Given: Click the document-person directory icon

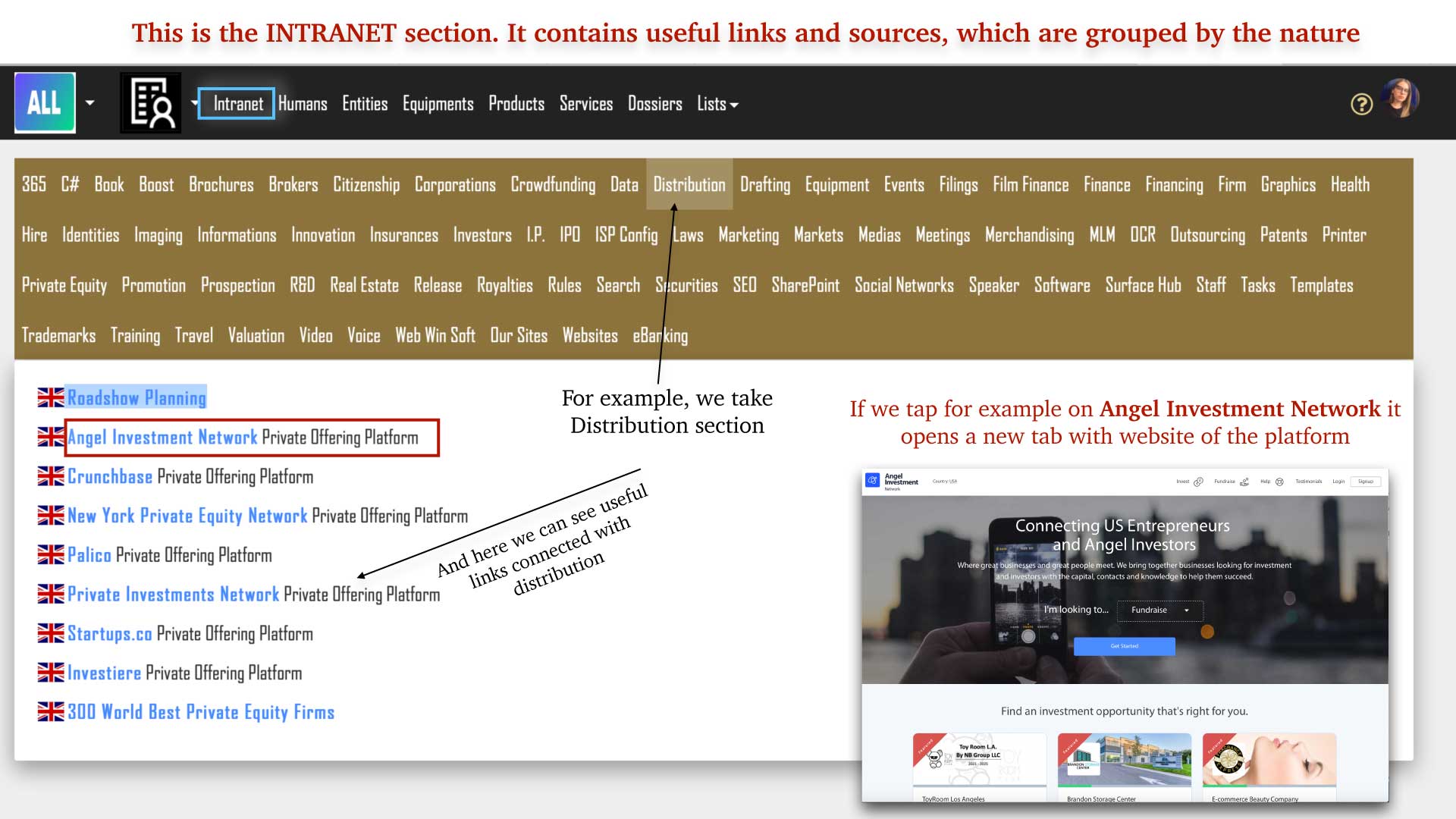Looking at the screenshot, I should point(151,102).
